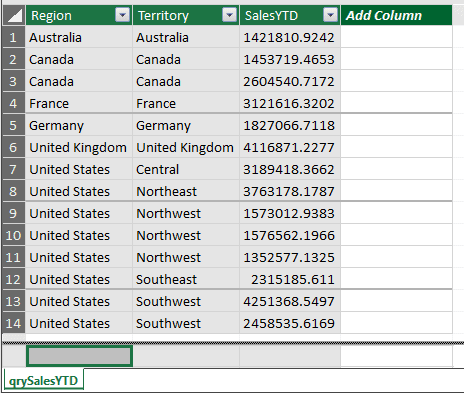Select row header 8

point(14,191)
